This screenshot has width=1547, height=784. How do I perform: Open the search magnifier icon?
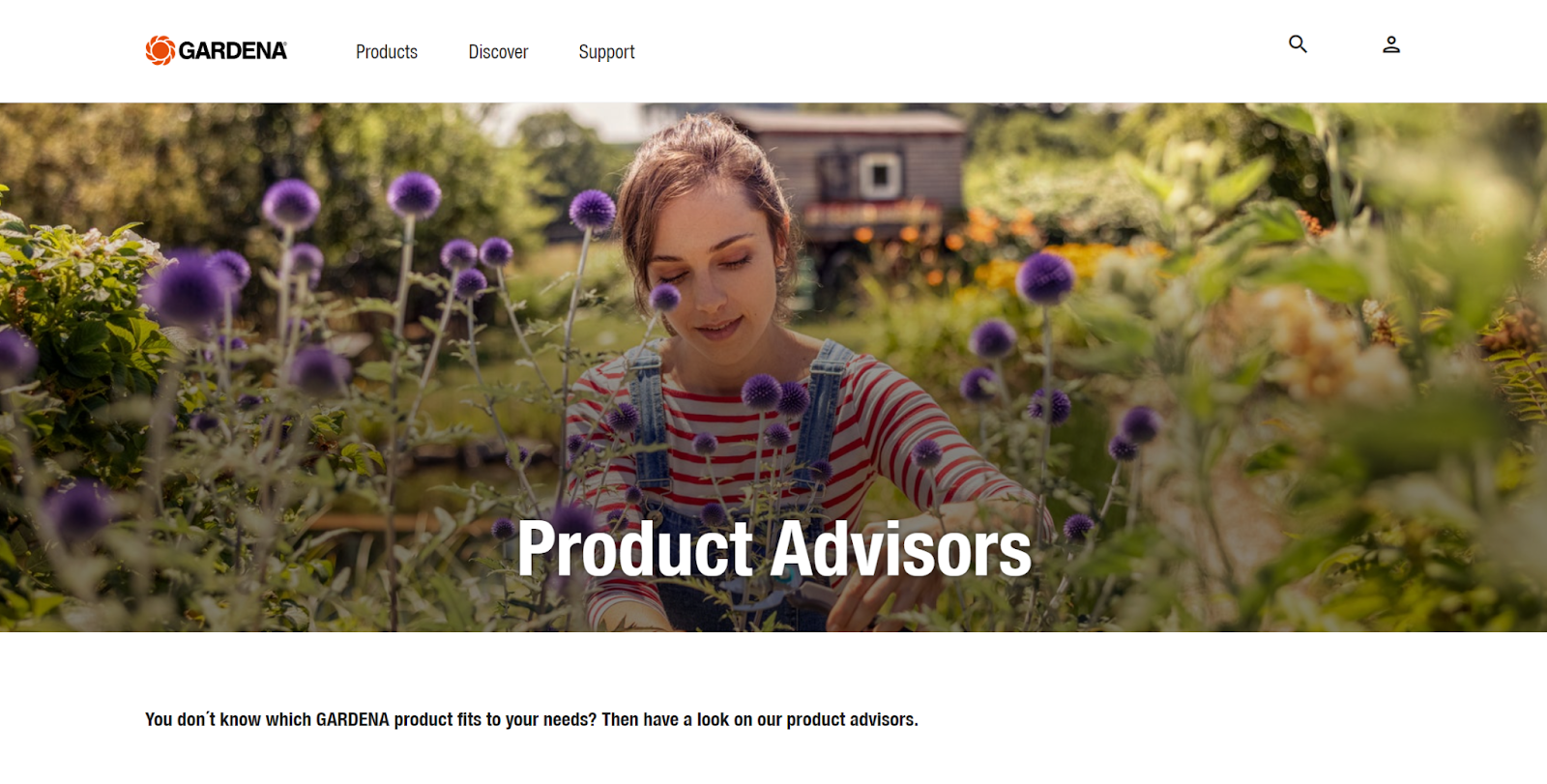coord(1298,44)
